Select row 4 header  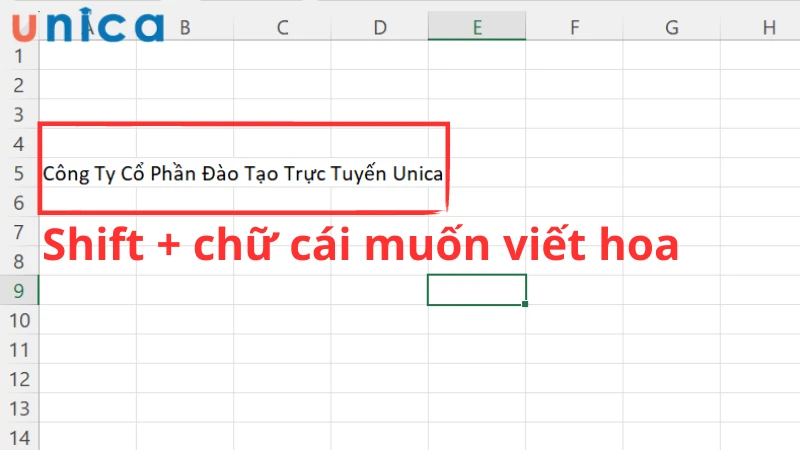click(x=19, y=144)
